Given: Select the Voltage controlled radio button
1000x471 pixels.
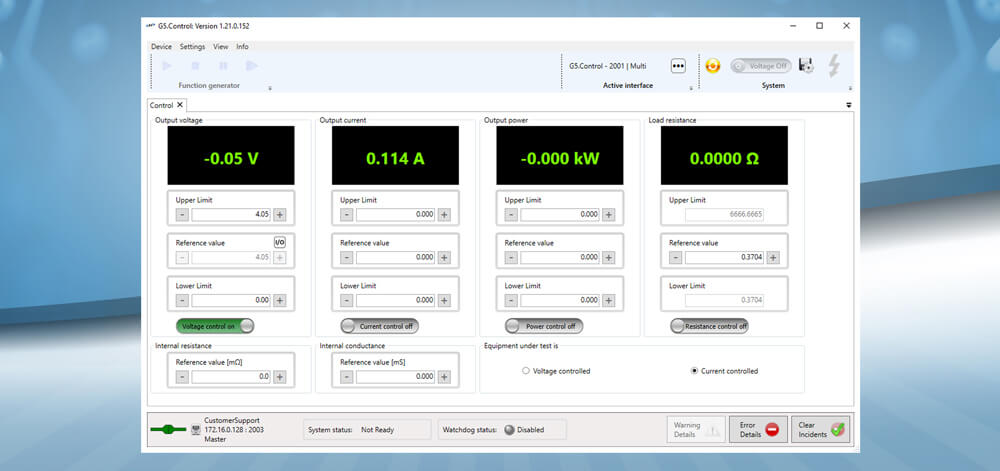Looking at the screenshot, I should 526,371.
